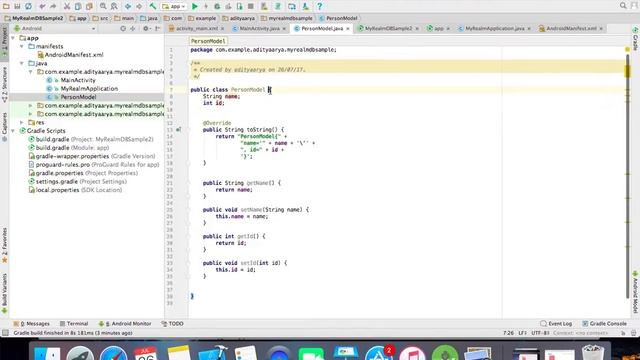Open the app run configuration dropdown
This screenshot has height=360, width=640.
(x=174, y=6)
